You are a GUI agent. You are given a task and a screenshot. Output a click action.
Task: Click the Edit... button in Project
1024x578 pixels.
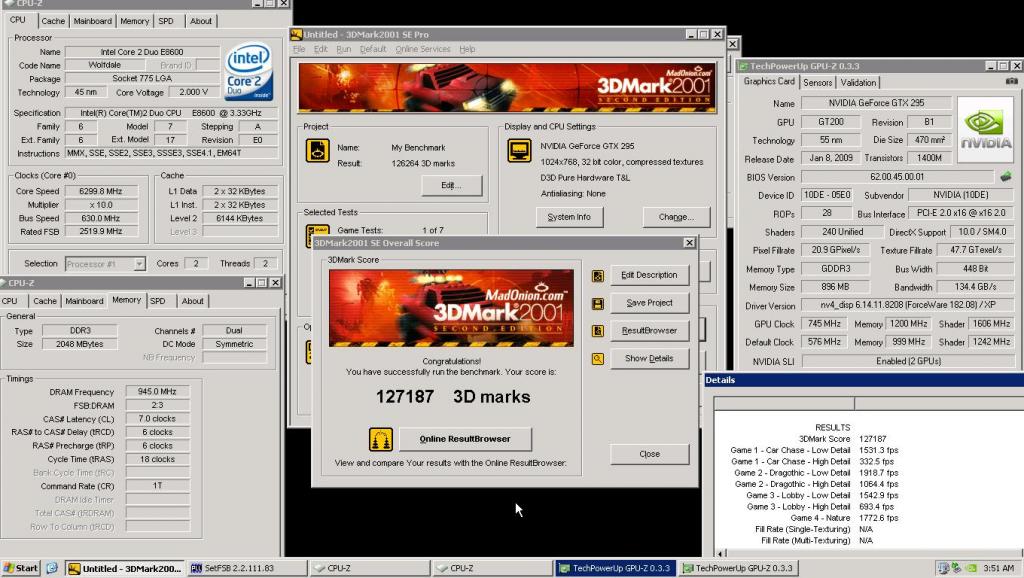coord(451,185)
